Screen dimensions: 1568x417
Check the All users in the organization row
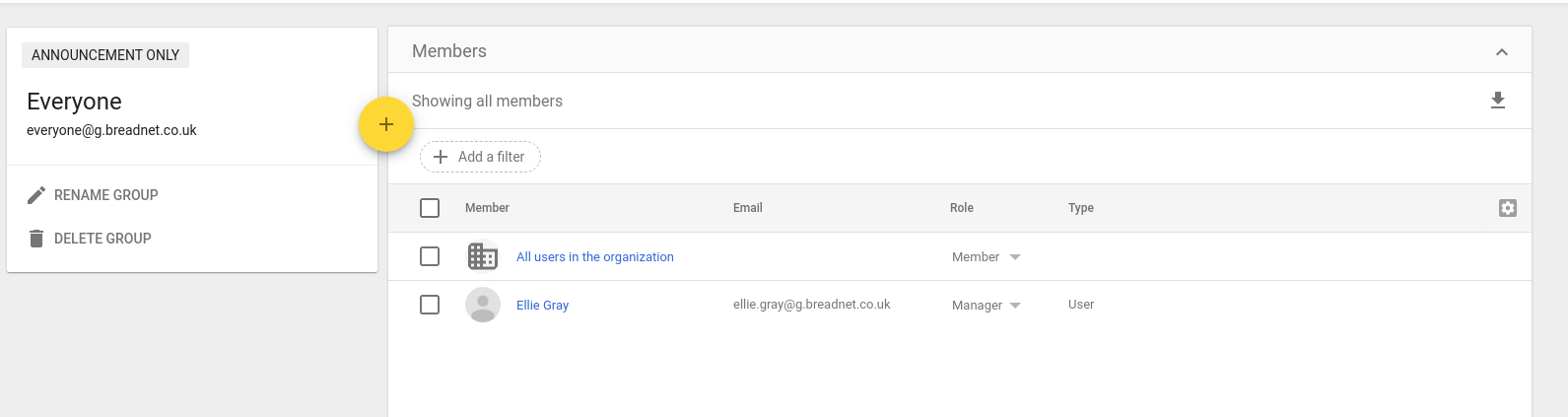[x=430, y=256]
